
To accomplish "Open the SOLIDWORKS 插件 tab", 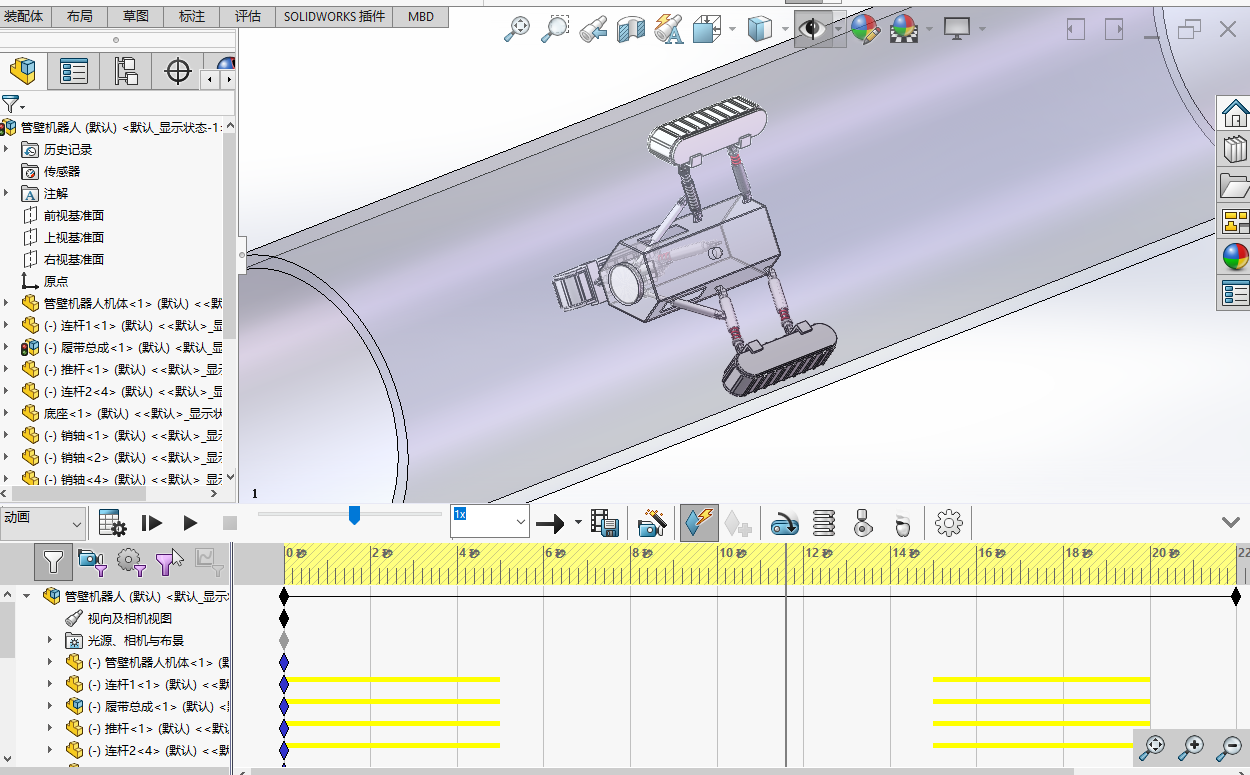I will click(334, 16).
